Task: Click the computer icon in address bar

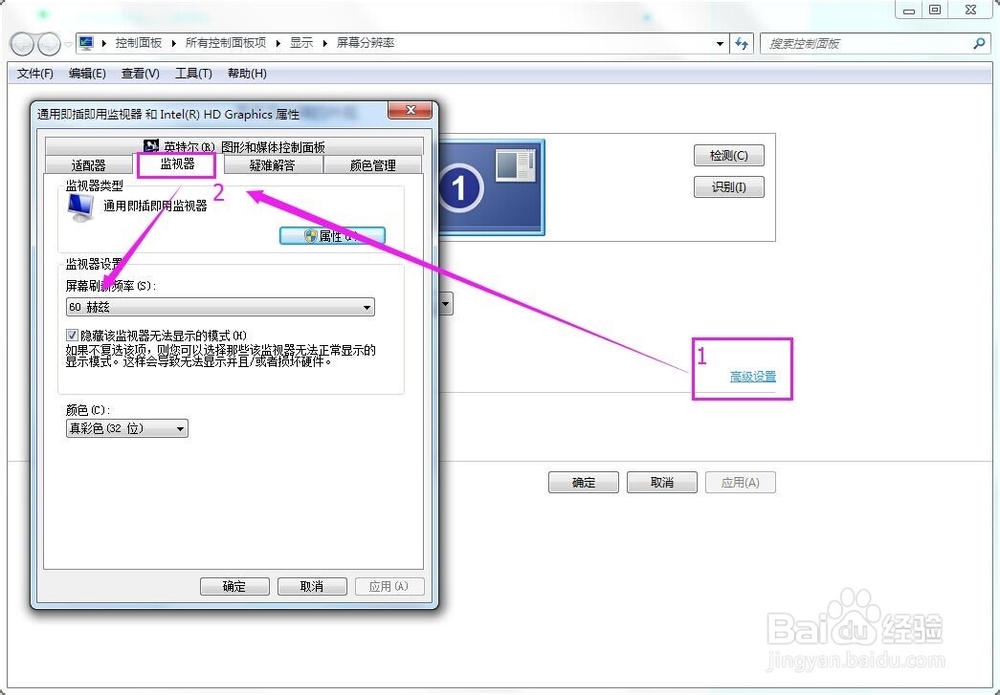Action: click(x=86, y=43)
